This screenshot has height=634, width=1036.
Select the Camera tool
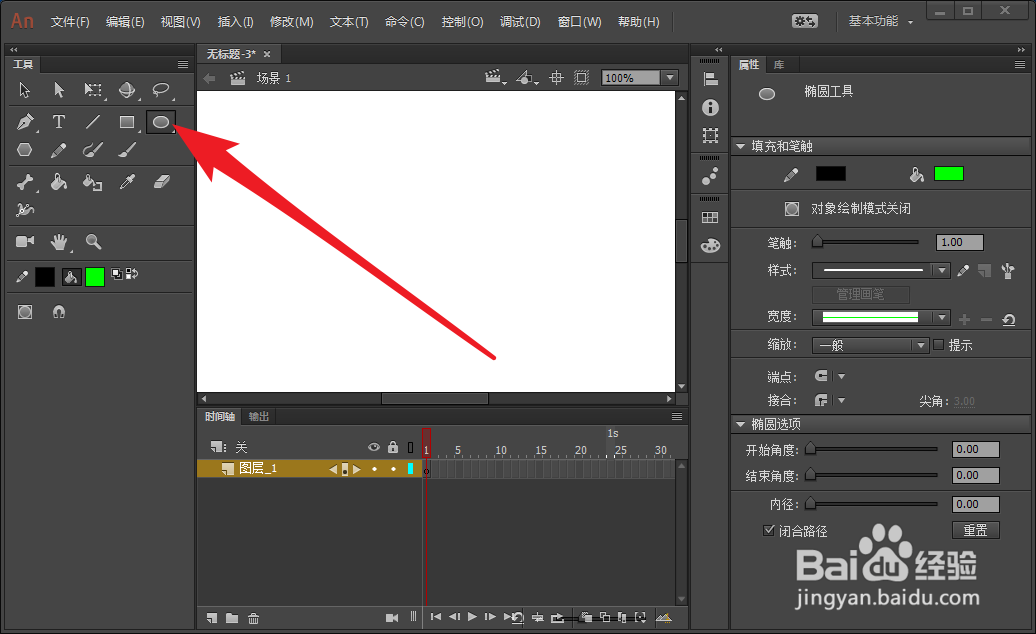pyautogui.click(x=23, y=242)
